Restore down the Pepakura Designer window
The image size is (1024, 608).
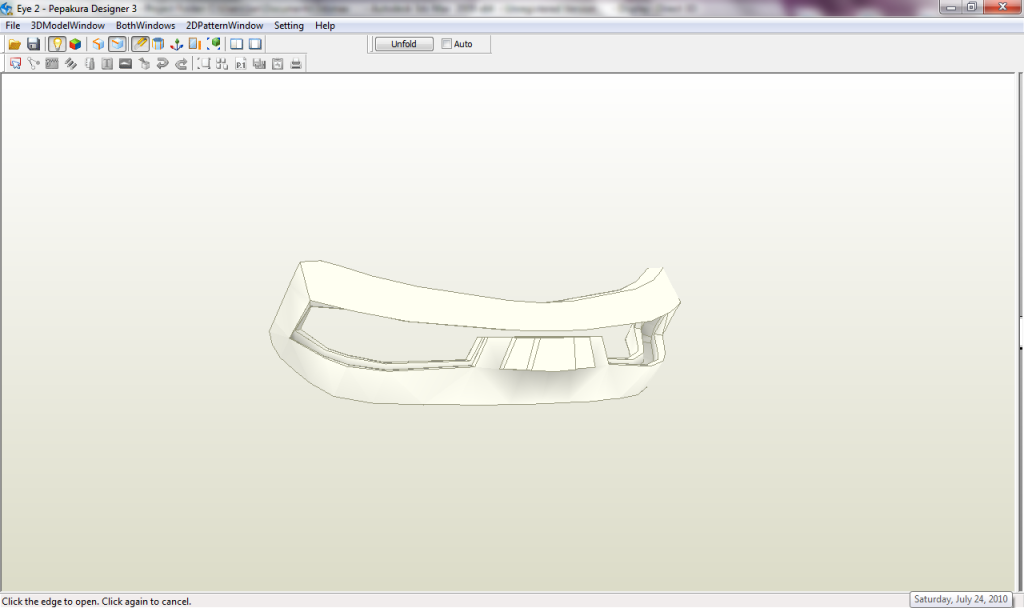[x=972, y=7]
